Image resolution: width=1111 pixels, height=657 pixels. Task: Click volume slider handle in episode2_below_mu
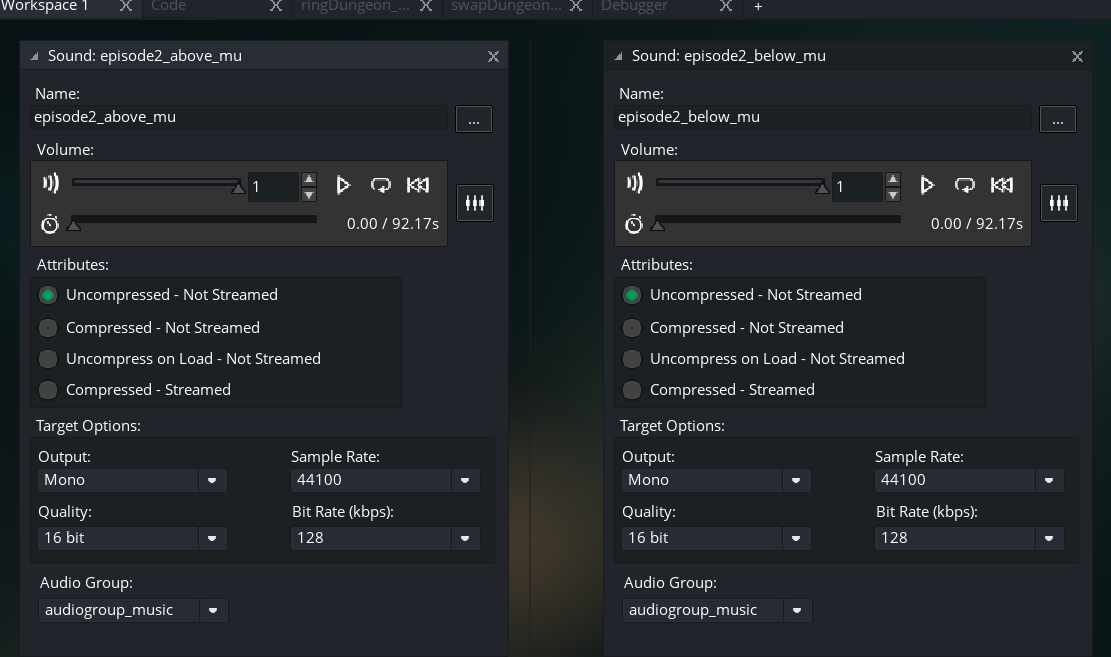822,188
